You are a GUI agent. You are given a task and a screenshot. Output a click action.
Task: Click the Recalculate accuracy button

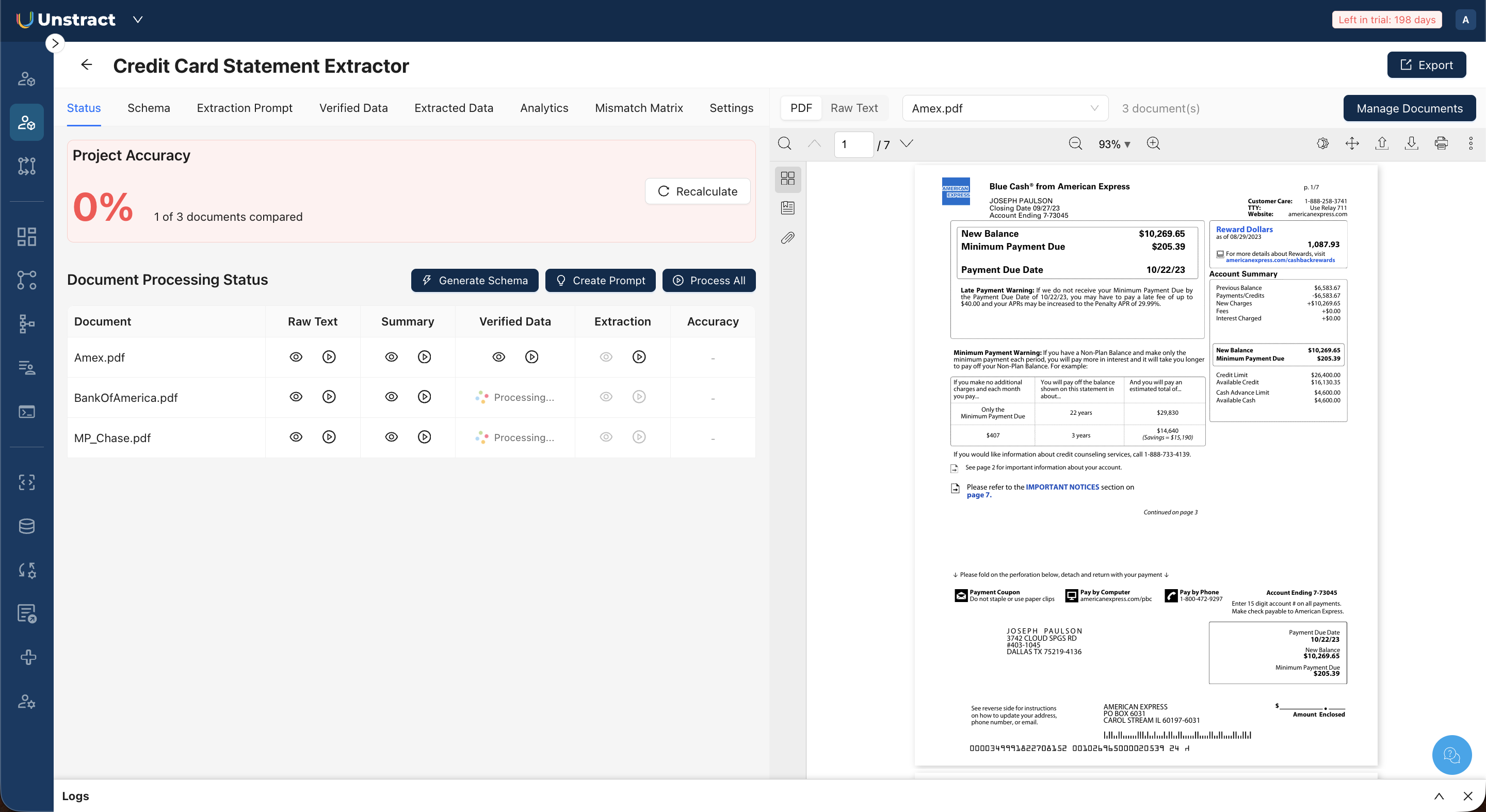pyautogui.click(x=698, y=191)
